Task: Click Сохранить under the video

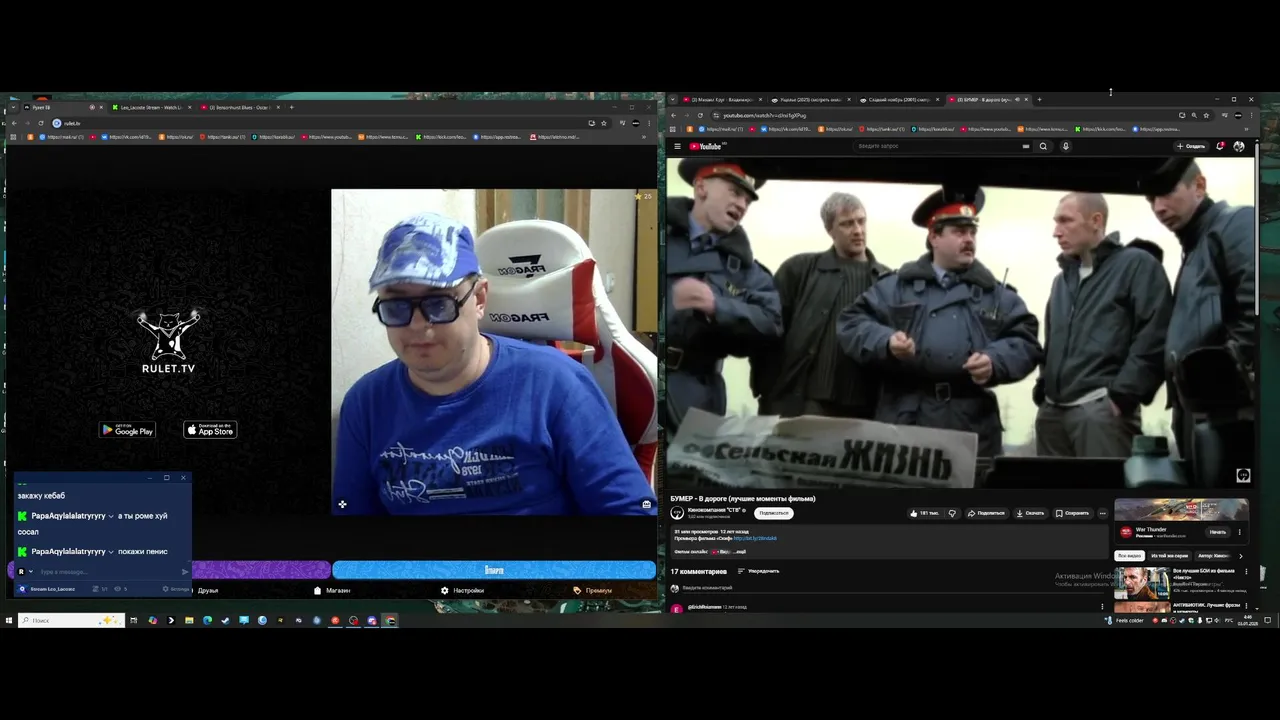Action: tap(1072, 513)
